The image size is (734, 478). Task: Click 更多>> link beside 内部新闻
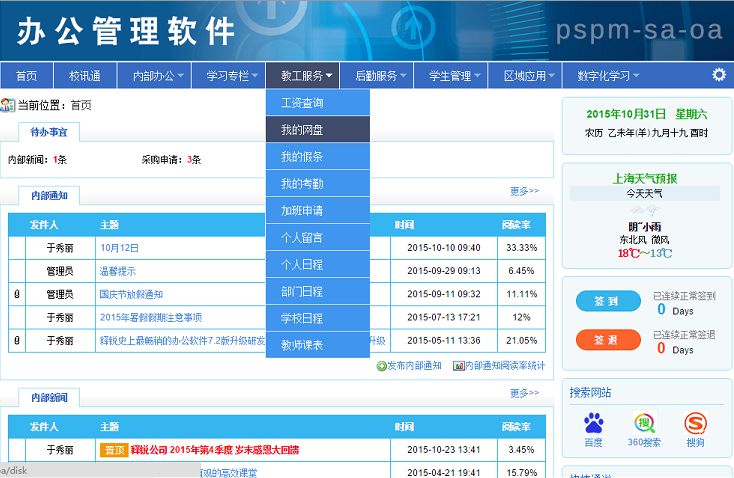[524, 393]
